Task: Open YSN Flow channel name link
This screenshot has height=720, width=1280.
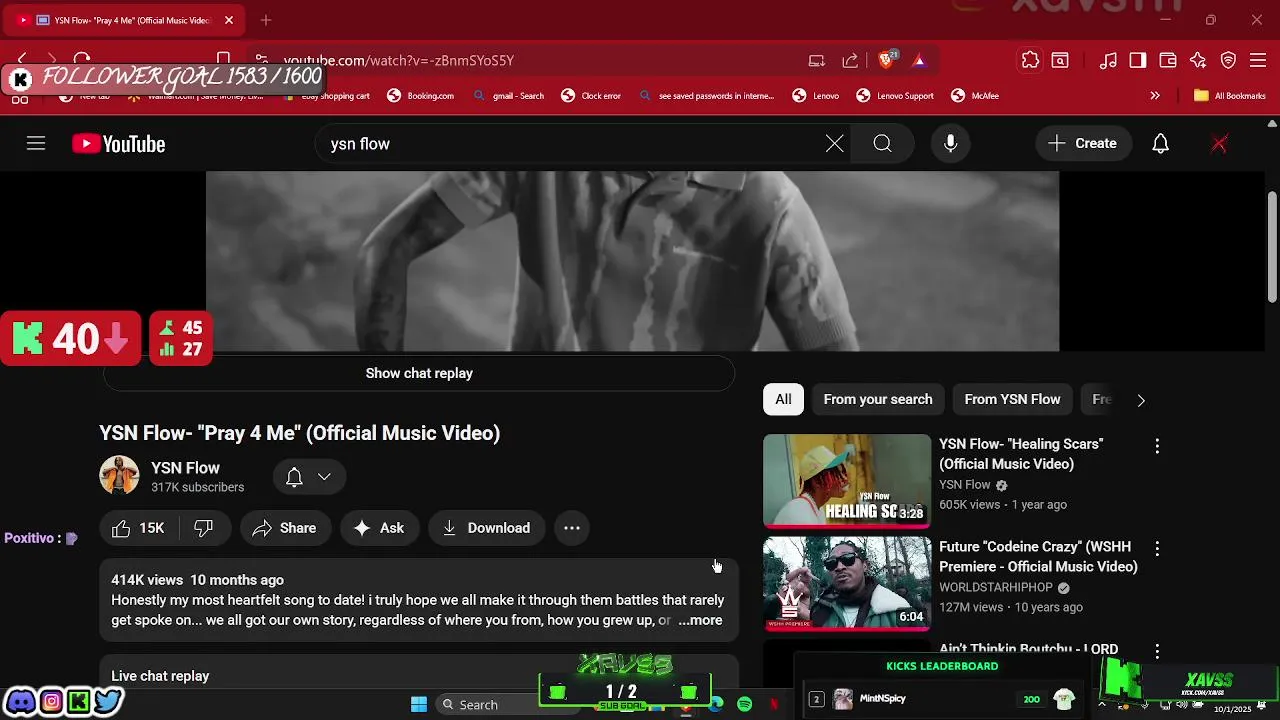Action: pos(185,468)
